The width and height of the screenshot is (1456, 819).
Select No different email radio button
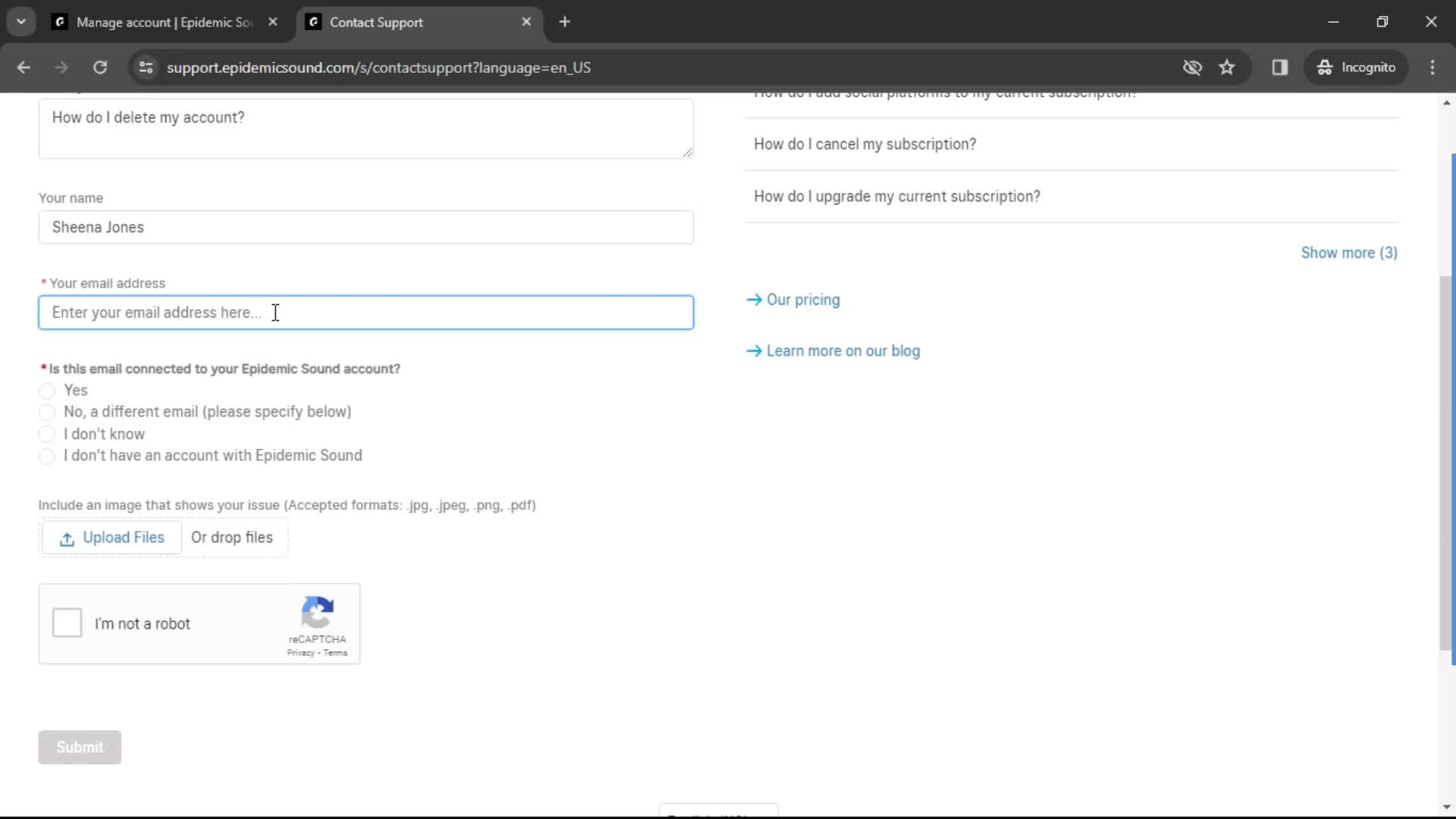click(x=47, y=412)
